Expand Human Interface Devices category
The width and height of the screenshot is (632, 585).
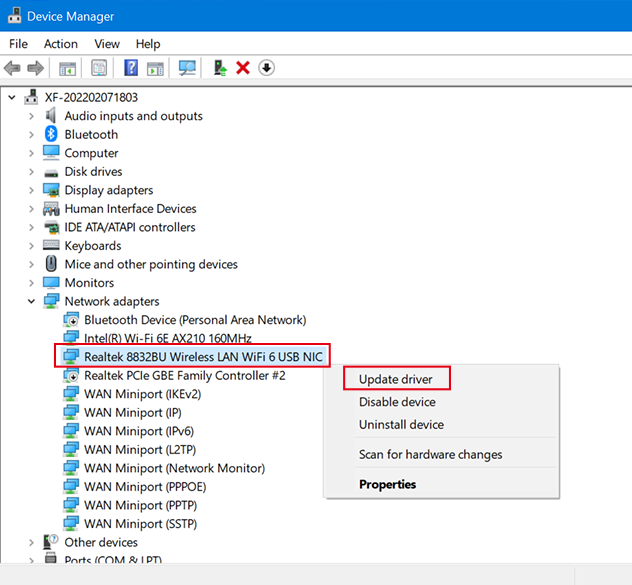[x=31, y=209]
